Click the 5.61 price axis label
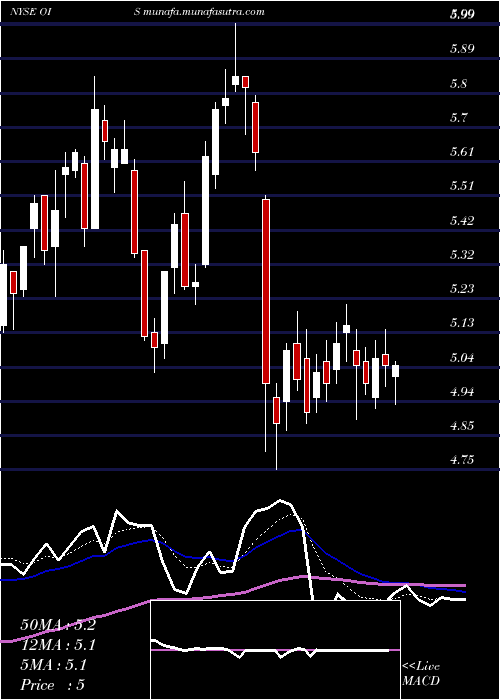The height and width of the screenshot is (700, 500). click(462, 152)
